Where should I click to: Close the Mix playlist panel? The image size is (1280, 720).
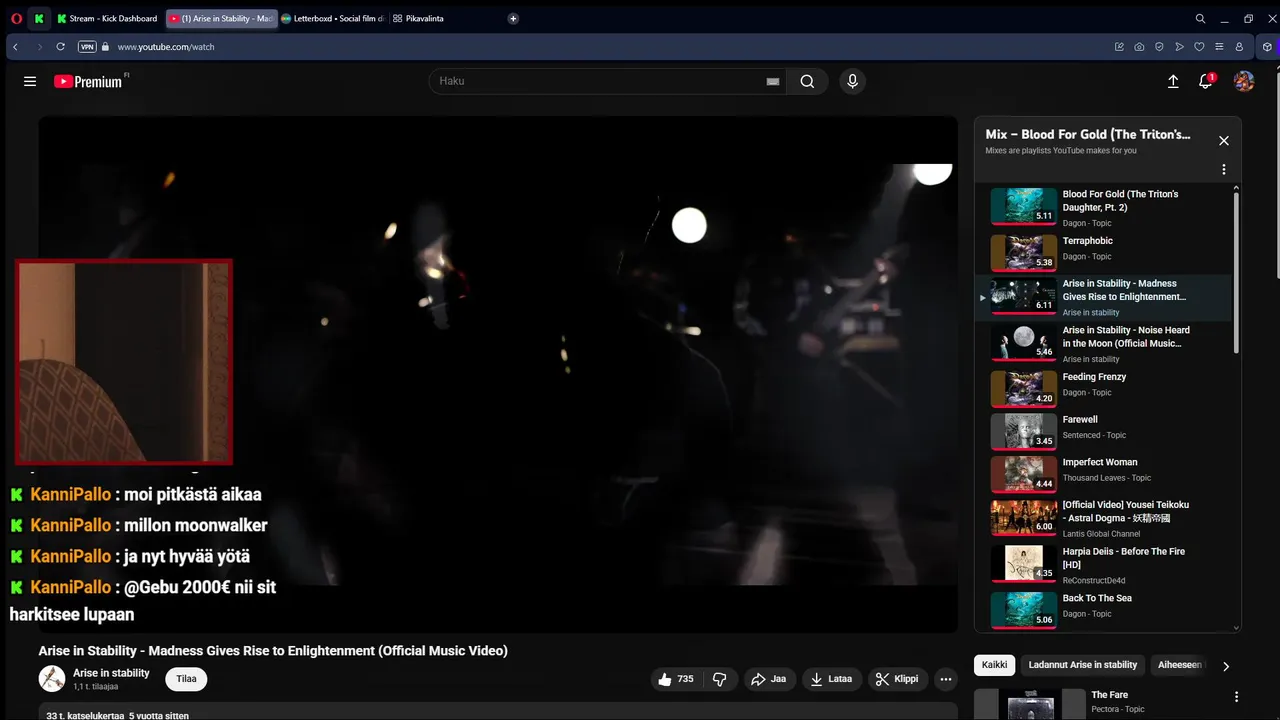tap(1223, 141)
